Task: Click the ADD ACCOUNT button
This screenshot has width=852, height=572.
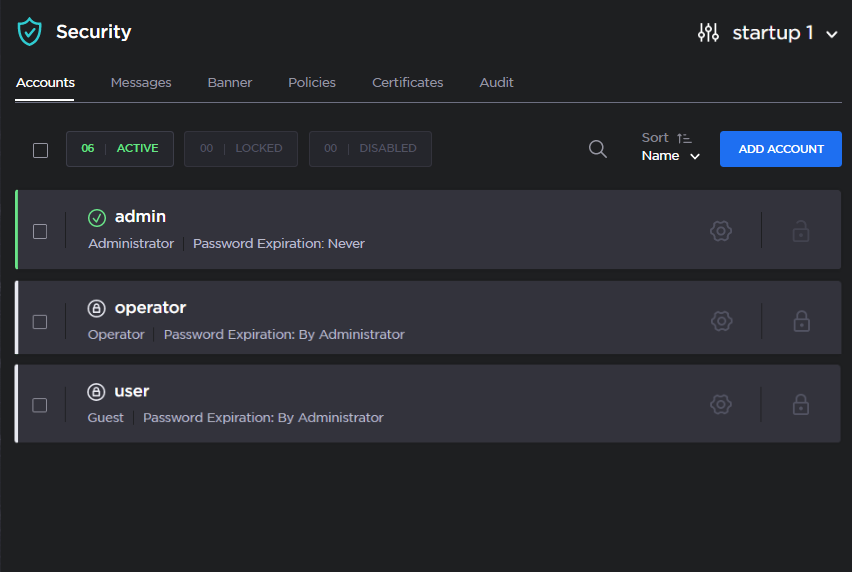Action: (780, 149)
